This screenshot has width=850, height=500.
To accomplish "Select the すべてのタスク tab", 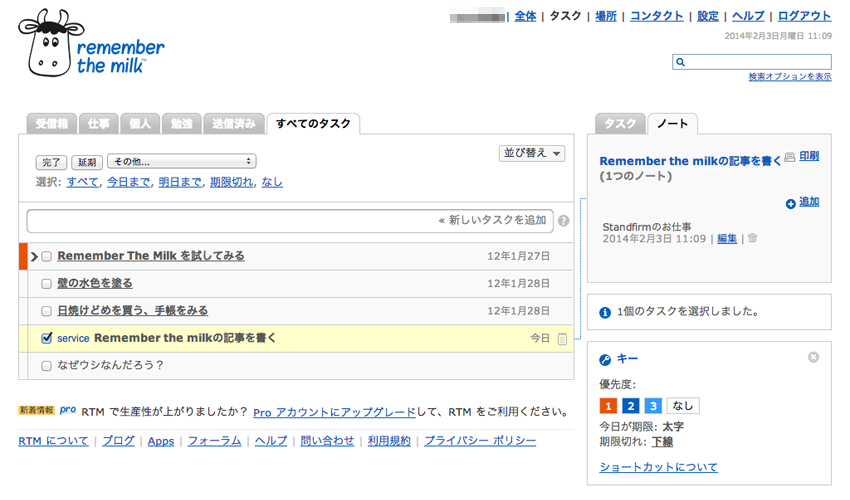I will (313, 124).
